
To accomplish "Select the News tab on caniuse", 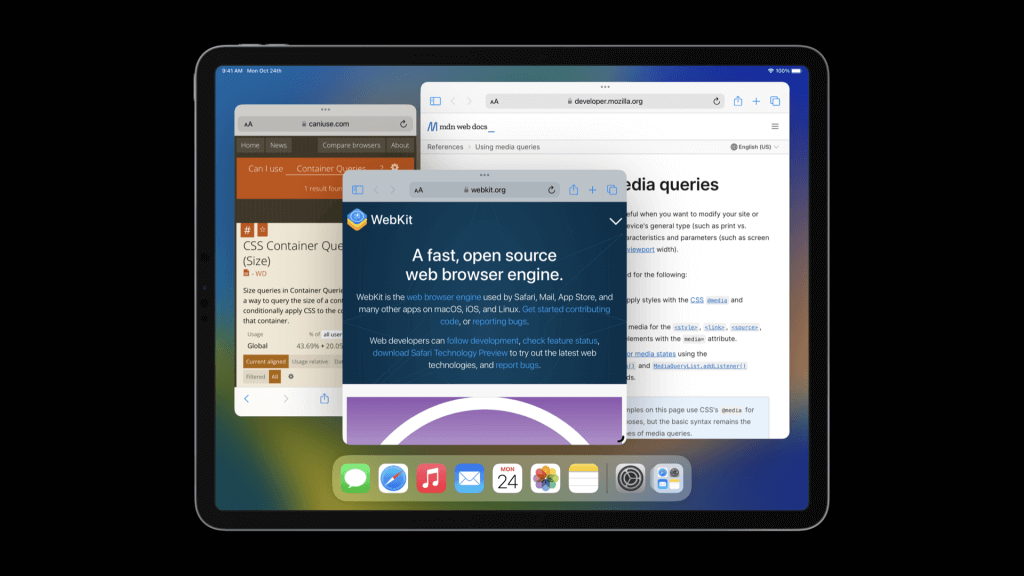I will click(278, 145).
